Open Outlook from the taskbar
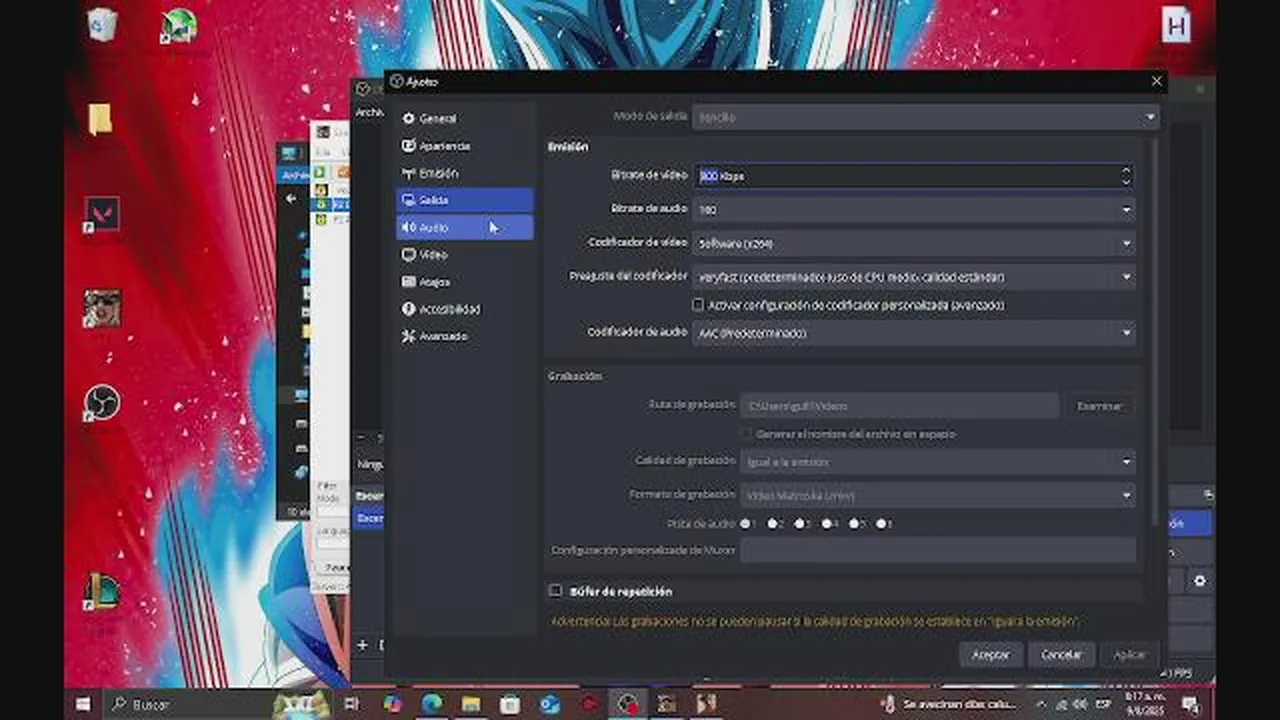Screen dimensions: 1280x720 (549, 704)
